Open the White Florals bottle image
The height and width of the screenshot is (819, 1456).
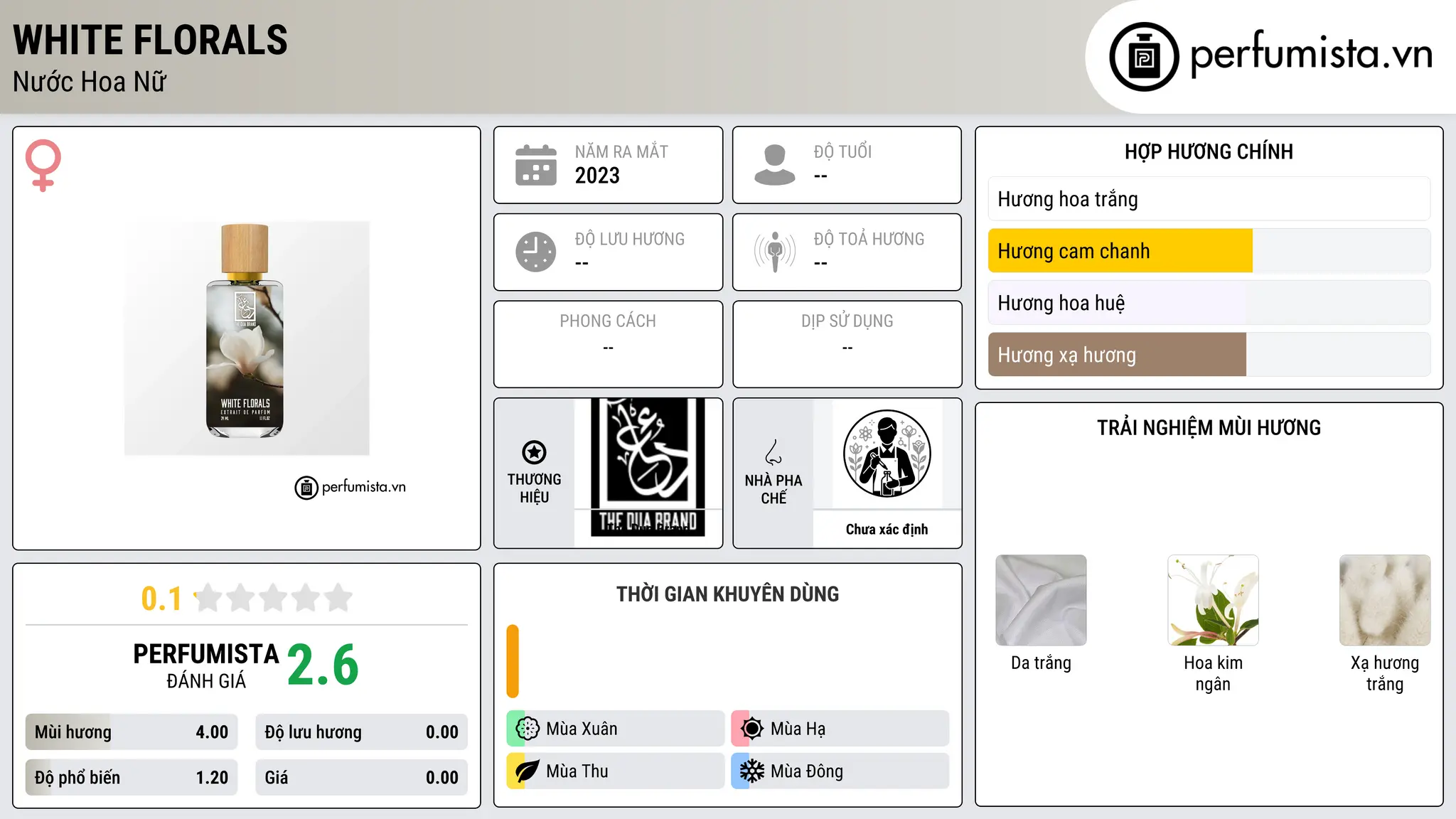pos(246,338)
